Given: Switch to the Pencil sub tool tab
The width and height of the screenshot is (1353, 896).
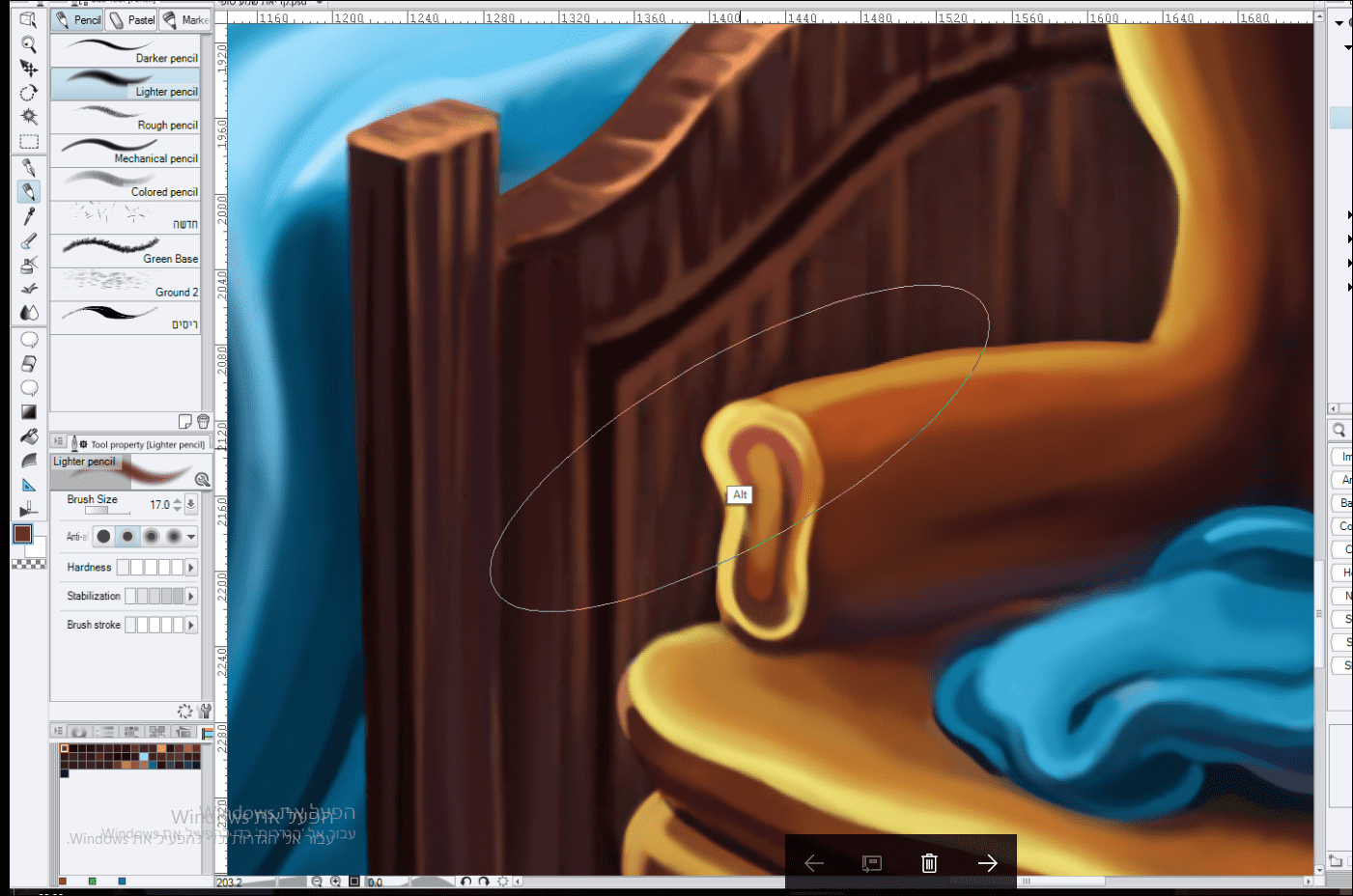Looking at the screenshot, I should 78,20.
